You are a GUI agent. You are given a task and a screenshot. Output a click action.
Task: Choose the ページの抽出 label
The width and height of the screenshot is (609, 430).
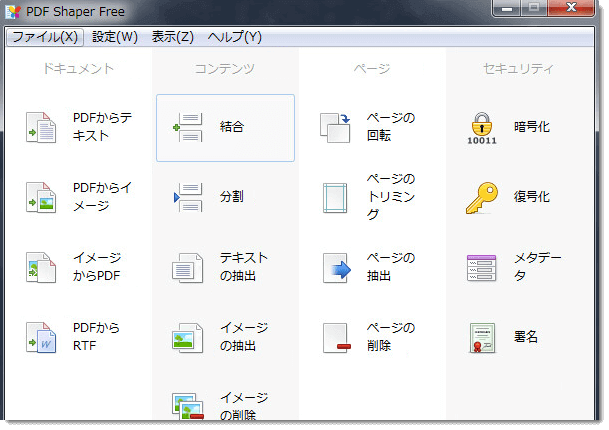click(x=391, y=266)
